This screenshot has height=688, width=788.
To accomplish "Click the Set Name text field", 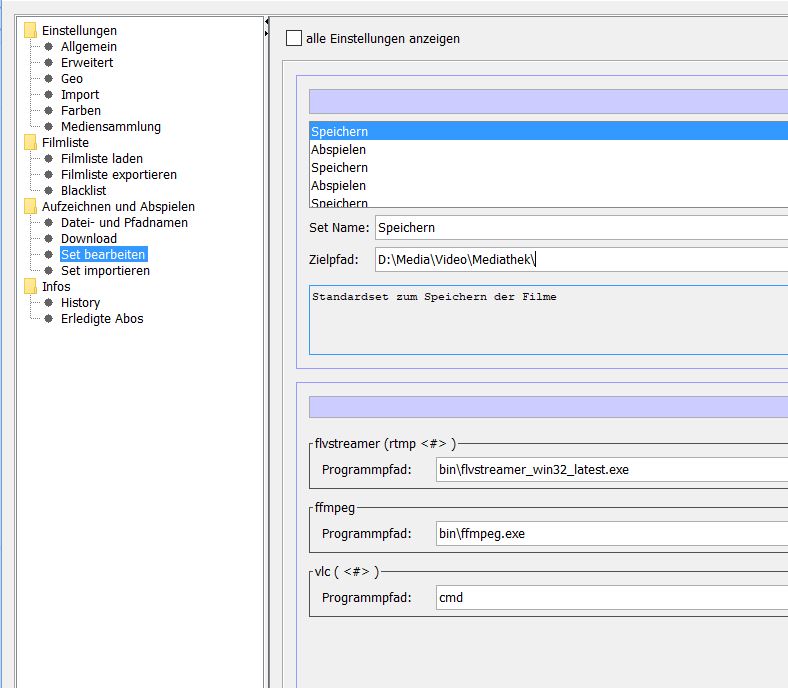I will click(x=580, y=228).
